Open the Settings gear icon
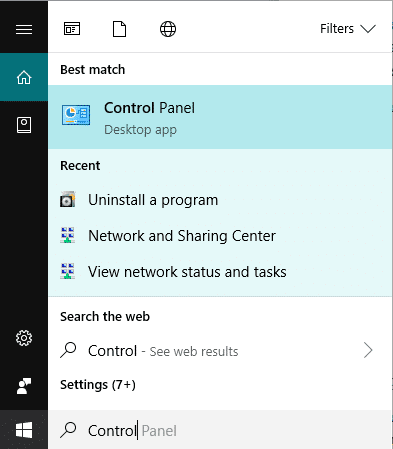 click(x=24, y=338)
